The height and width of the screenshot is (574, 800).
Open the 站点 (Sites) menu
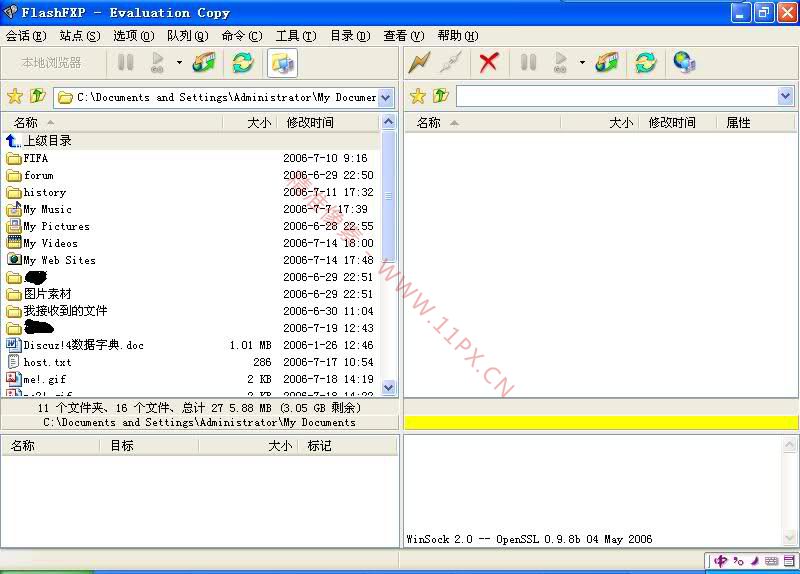[79, 36]
